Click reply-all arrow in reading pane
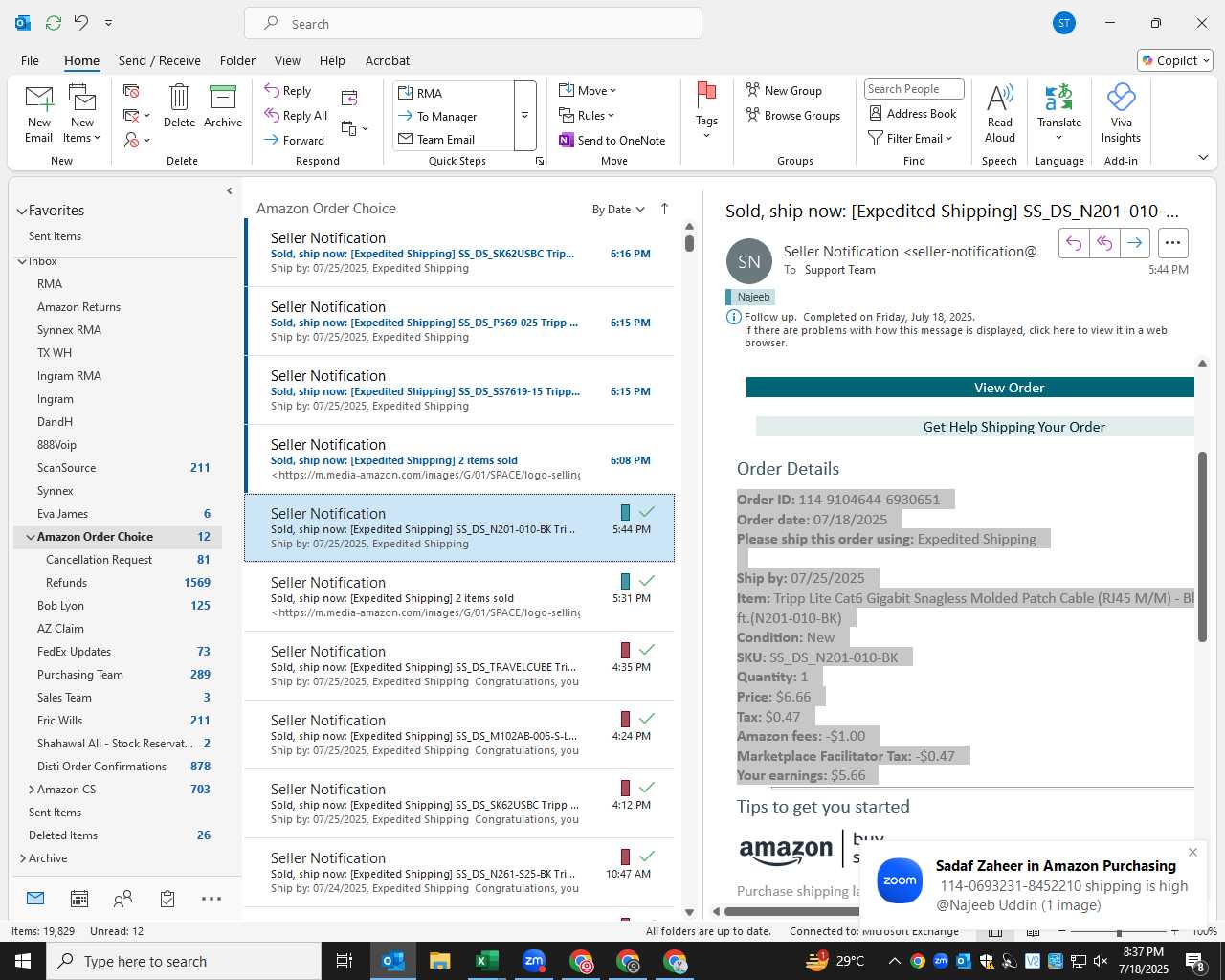1225x980 pixels. click(x=1104, y=243)
